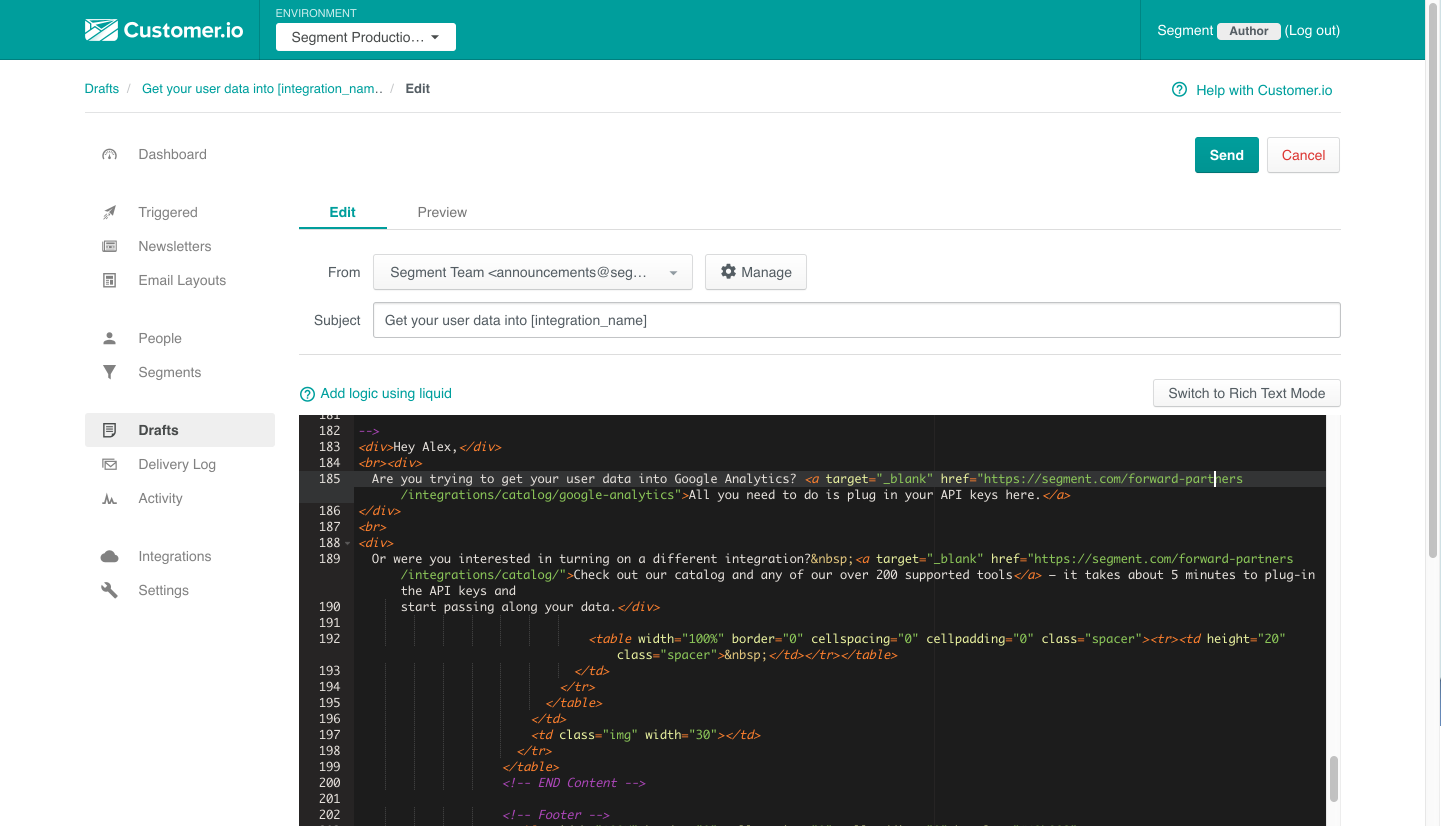The width and height of the screenshot is (1441, 826).
Task: Click the Segments funnel icon
Action: [110, 373]
